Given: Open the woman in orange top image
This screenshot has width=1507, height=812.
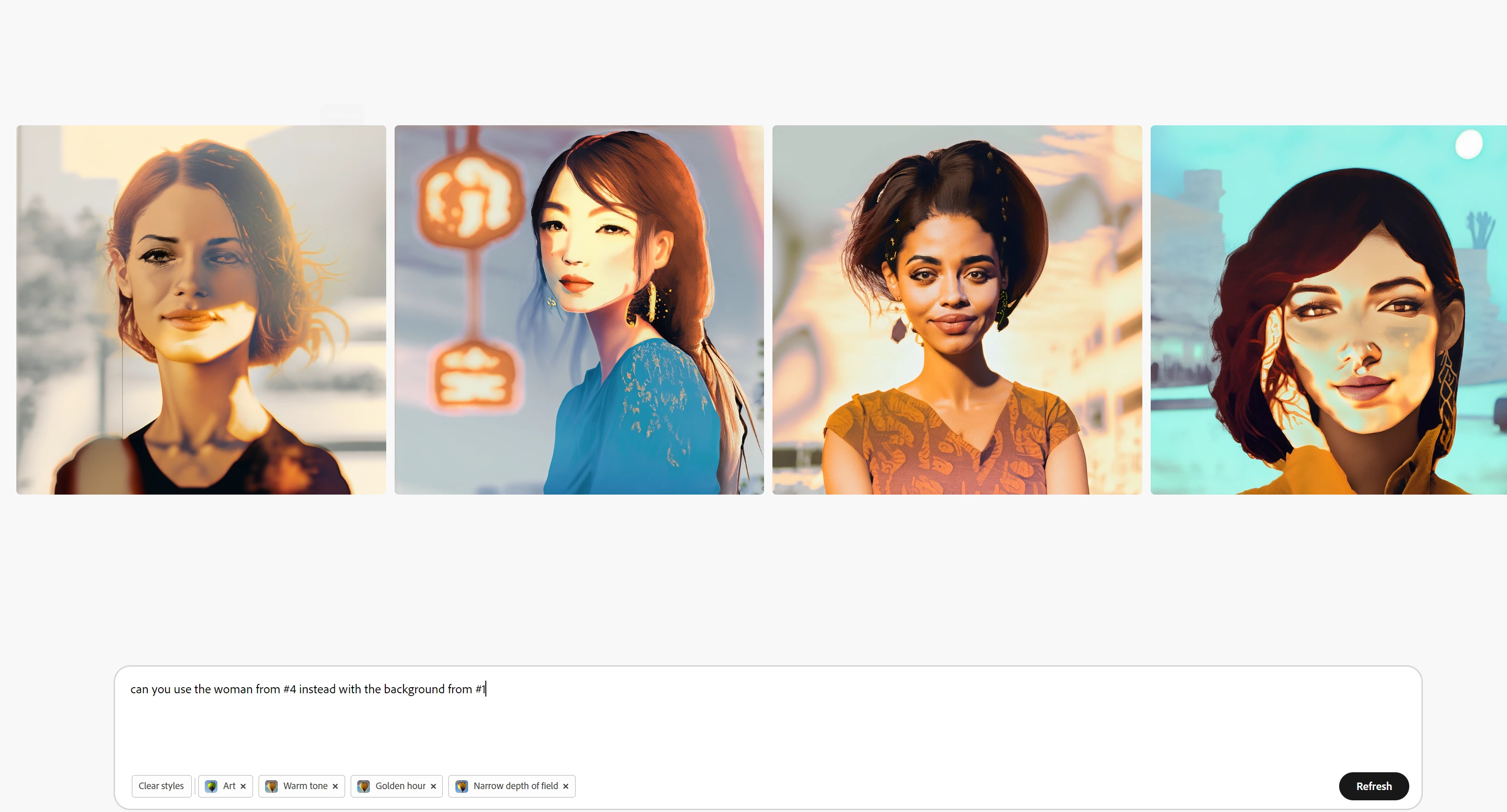Looking at the screenshot, I should tap(957, 310).
